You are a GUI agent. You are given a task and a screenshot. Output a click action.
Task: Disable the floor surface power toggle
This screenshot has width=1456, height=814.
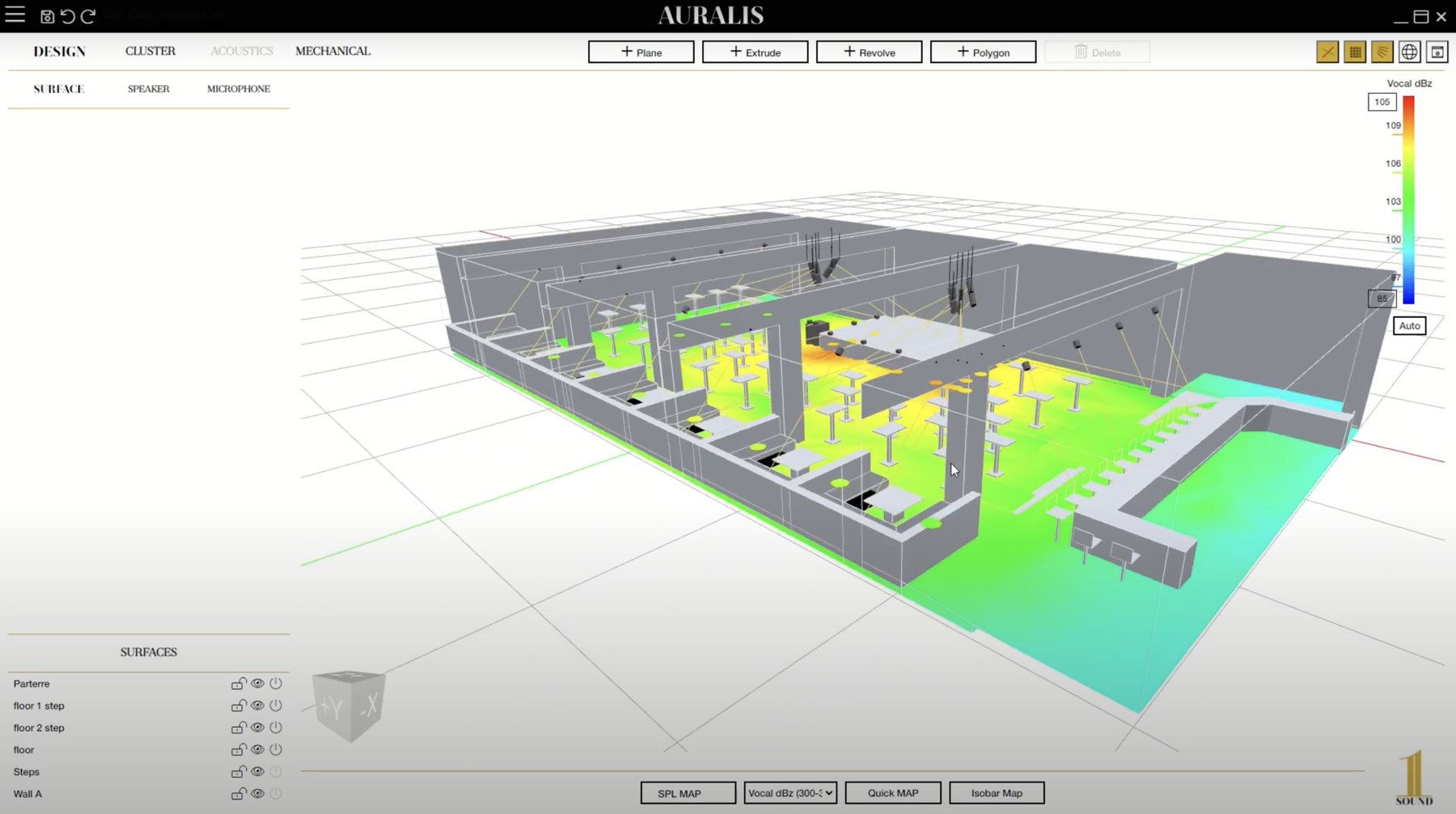[276, 750]
